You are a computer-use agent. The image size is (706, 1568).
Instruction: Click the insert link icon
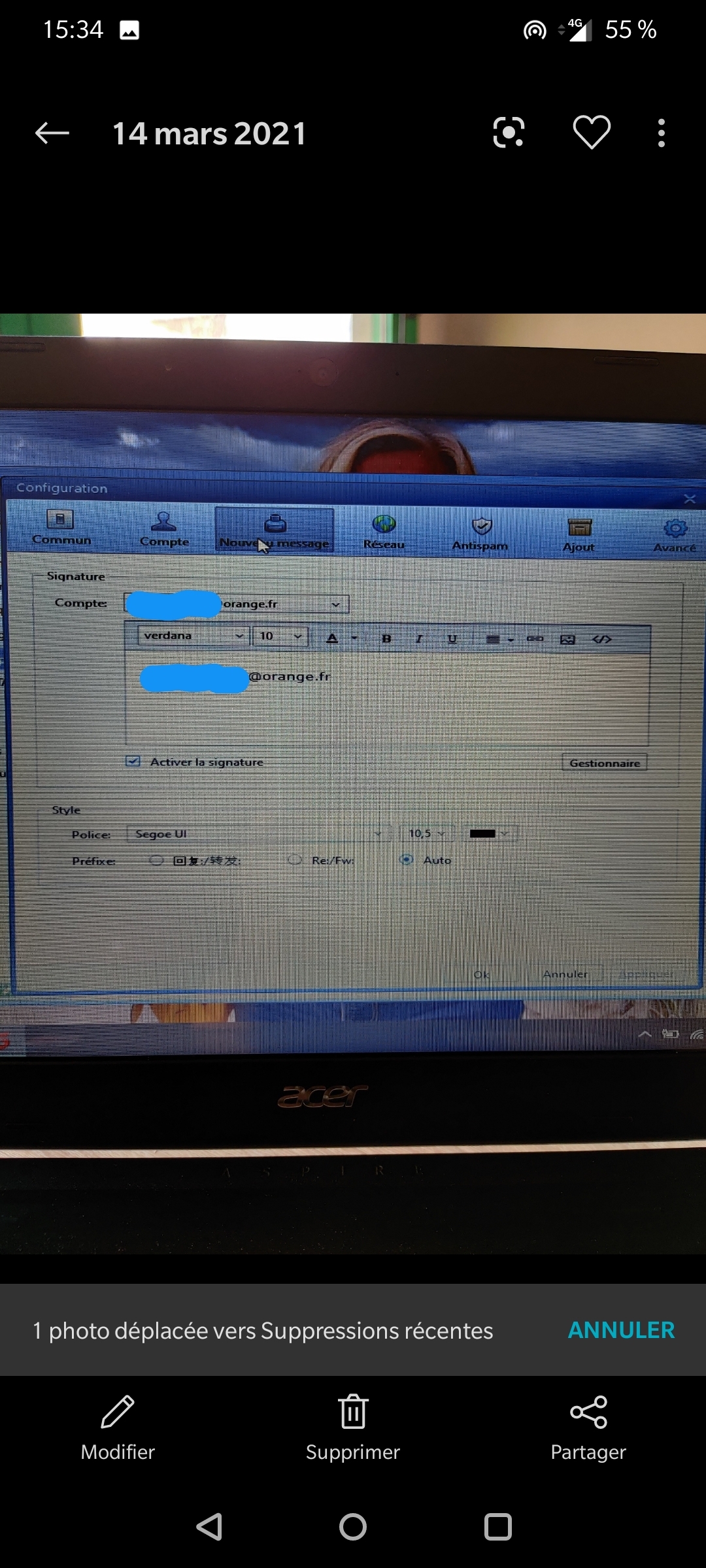(535, 639)
